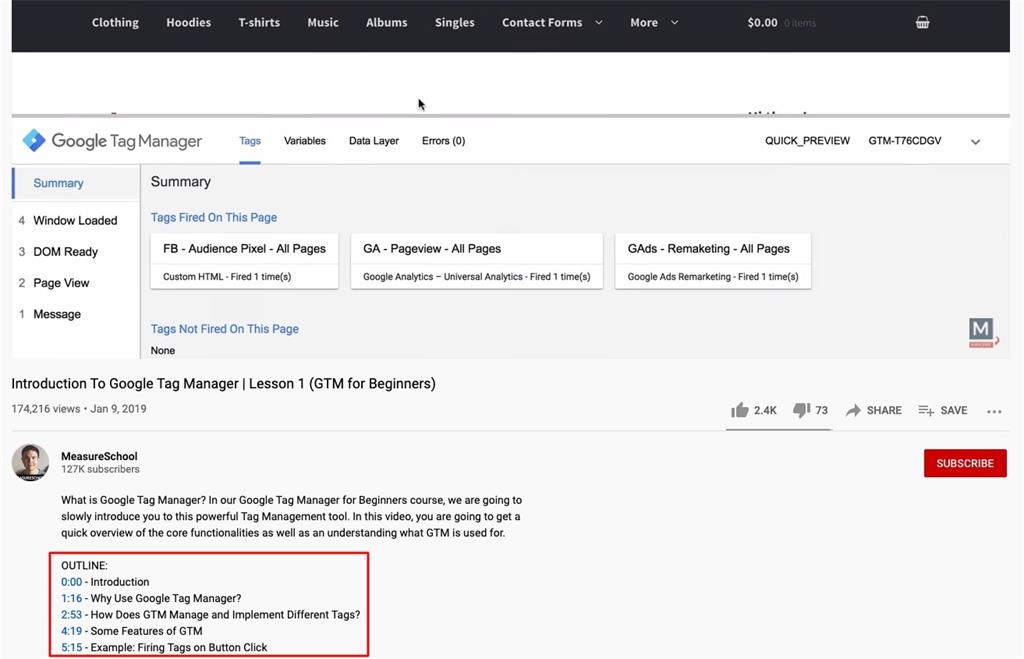Click the red SUBSCRIBE button

[965, 463]
